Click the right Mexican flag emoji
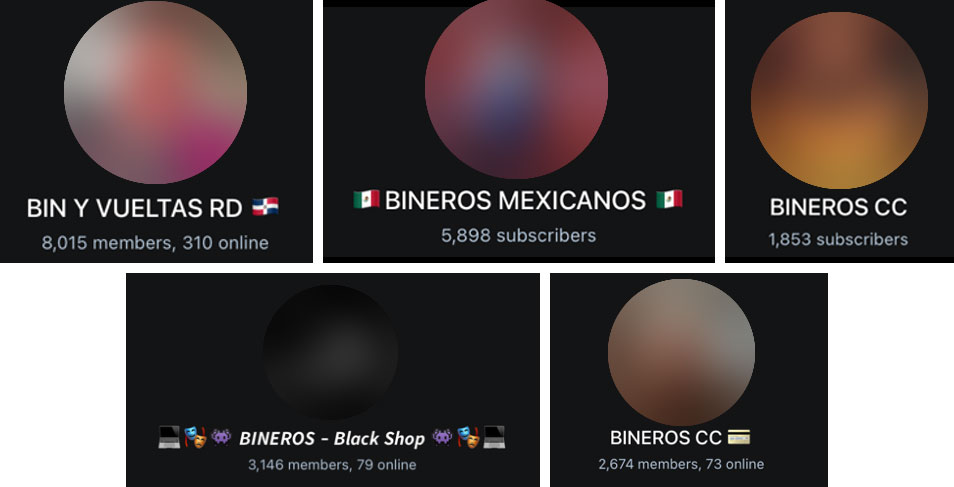 pyautogui.click(x=669, y=199)
